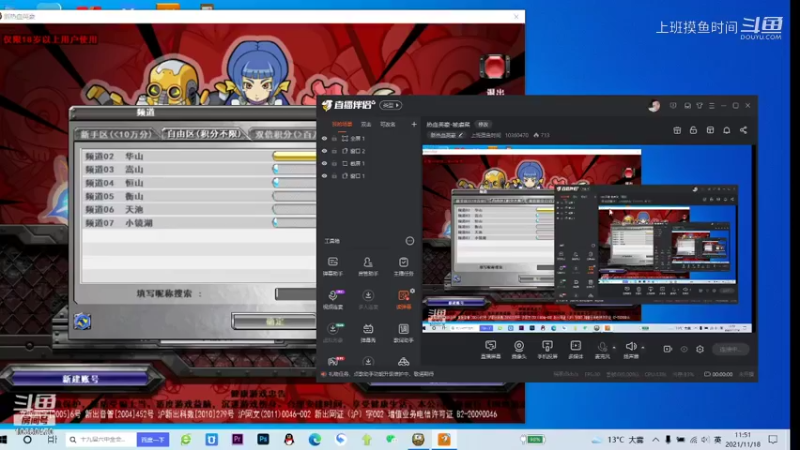800x450 pixels.
Task: Toggle the lock on the 截屏 1 source
Action: point(334,163)
